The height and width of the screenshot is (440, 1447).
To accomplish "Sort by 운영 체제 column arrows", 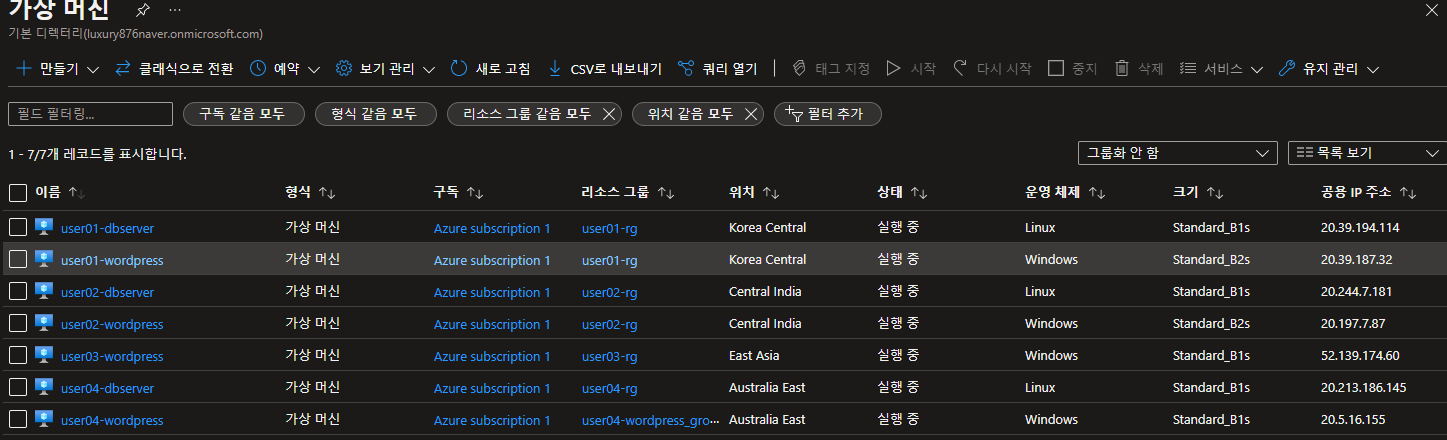I will (1096, 192).
